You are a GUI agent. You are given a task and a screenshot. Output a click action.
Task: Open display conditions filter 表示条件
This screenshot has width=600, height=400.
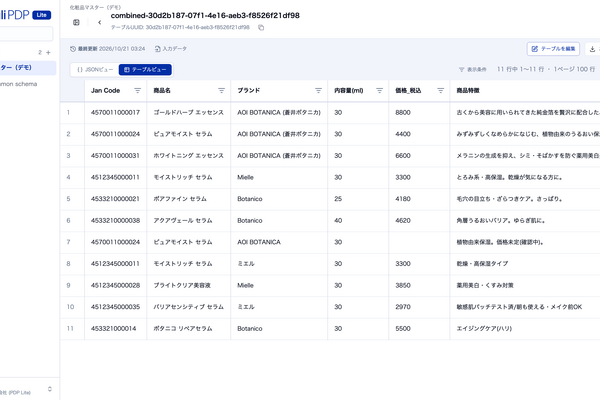point(473,69)
